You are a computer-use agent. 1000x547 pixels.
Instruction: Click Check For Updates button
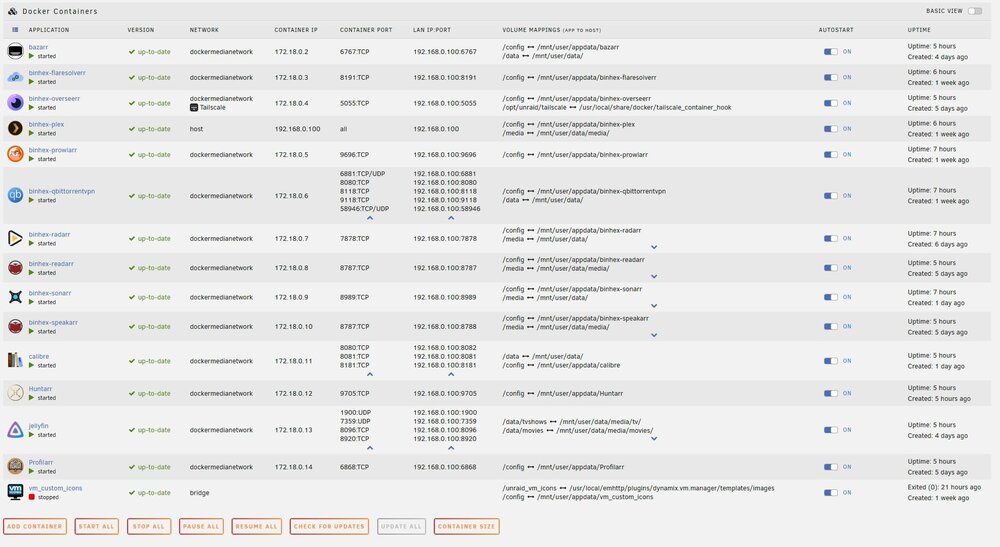(329, 527)
